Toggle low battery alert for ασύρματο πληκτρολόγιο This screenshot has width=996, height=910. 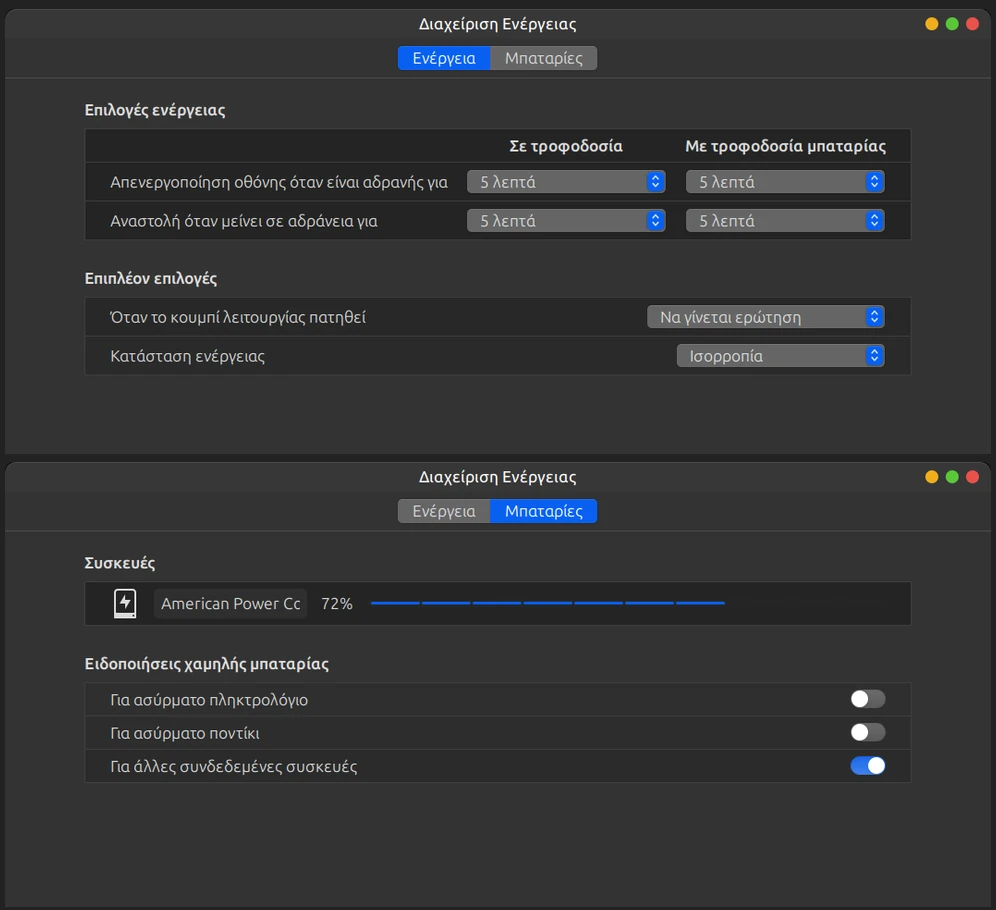pos(868,699)
